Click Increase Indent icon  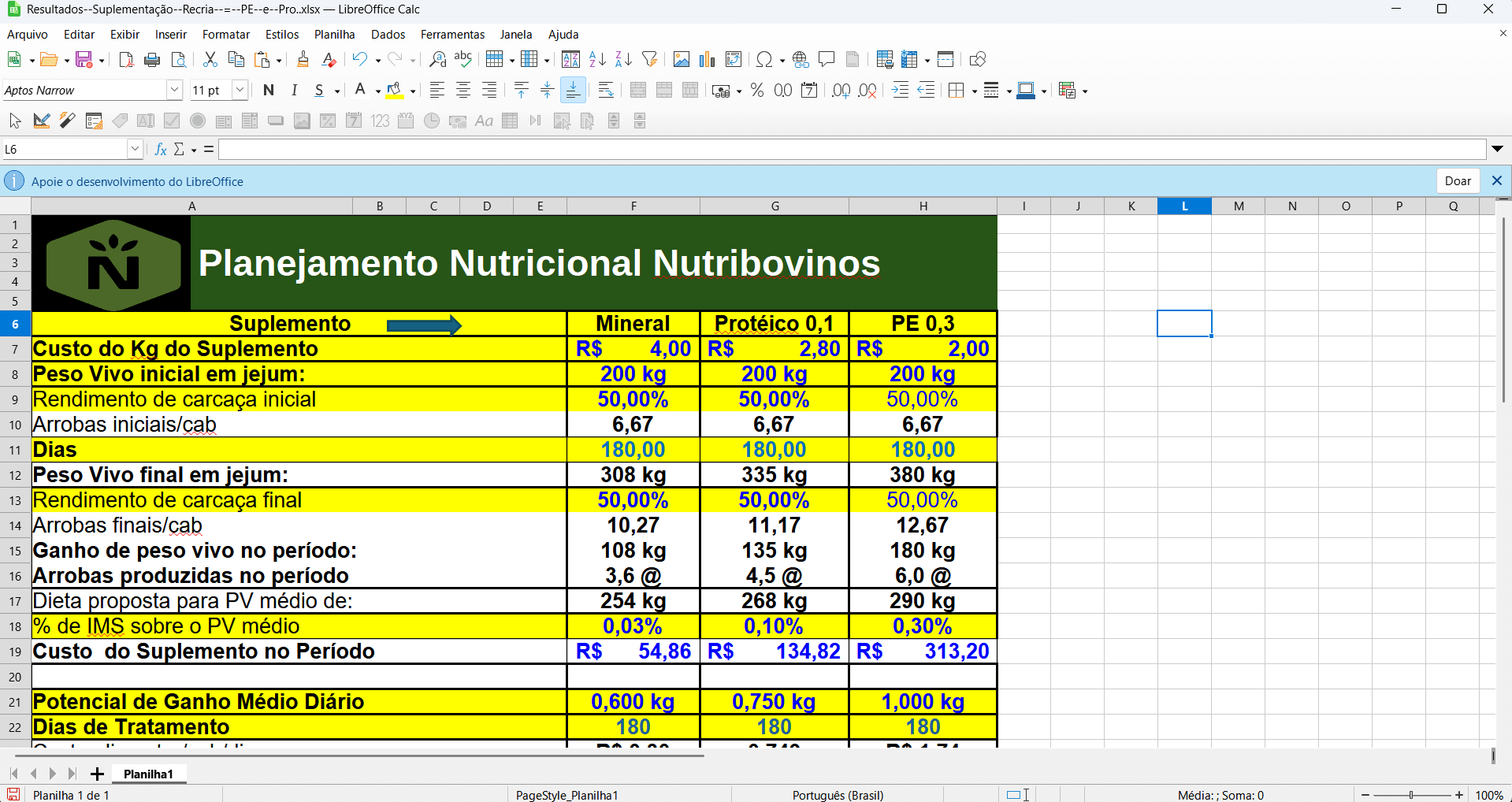click(x=901, y=91)
